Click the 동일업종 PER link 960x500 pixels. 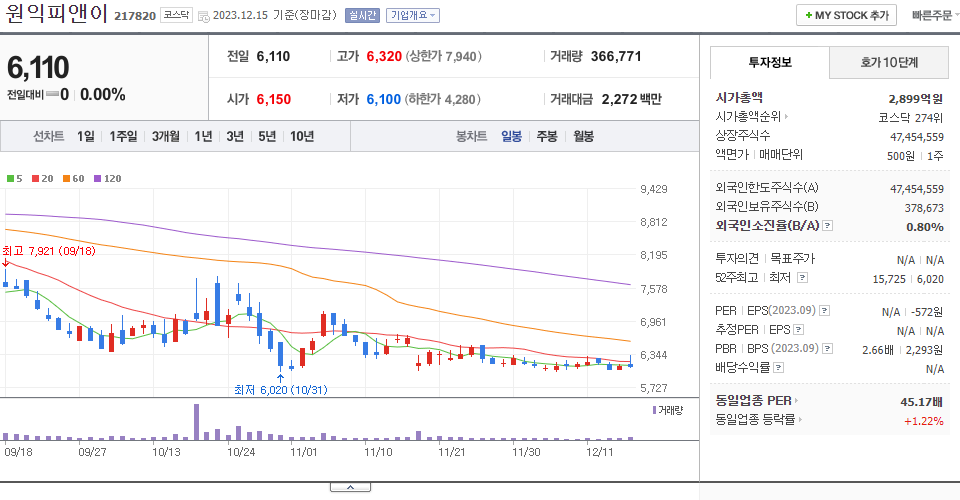coord(753,401)
